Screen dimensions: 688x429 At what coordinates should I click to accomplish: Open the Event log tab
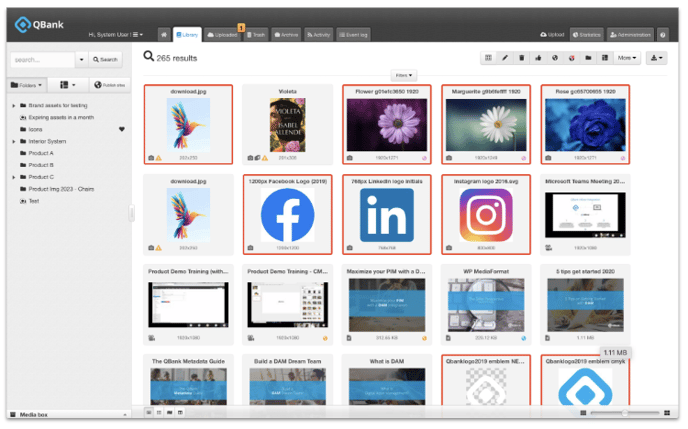click(x=353, y=35)
